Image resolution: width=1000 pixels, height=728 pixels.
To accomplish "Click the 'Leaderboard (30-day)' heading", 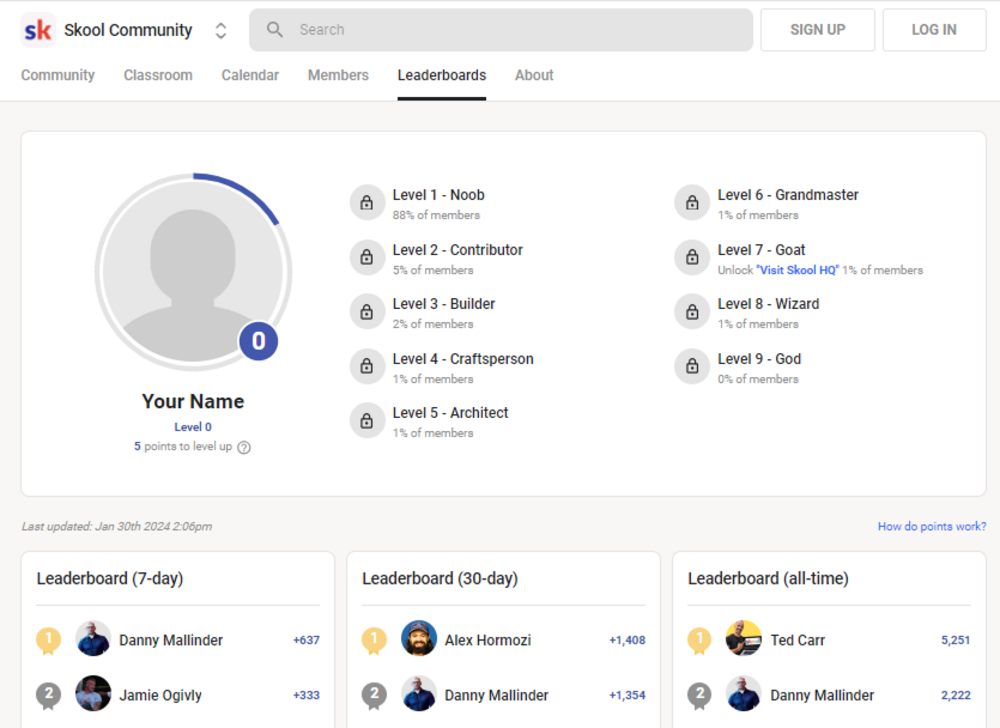I will [440, 578].
